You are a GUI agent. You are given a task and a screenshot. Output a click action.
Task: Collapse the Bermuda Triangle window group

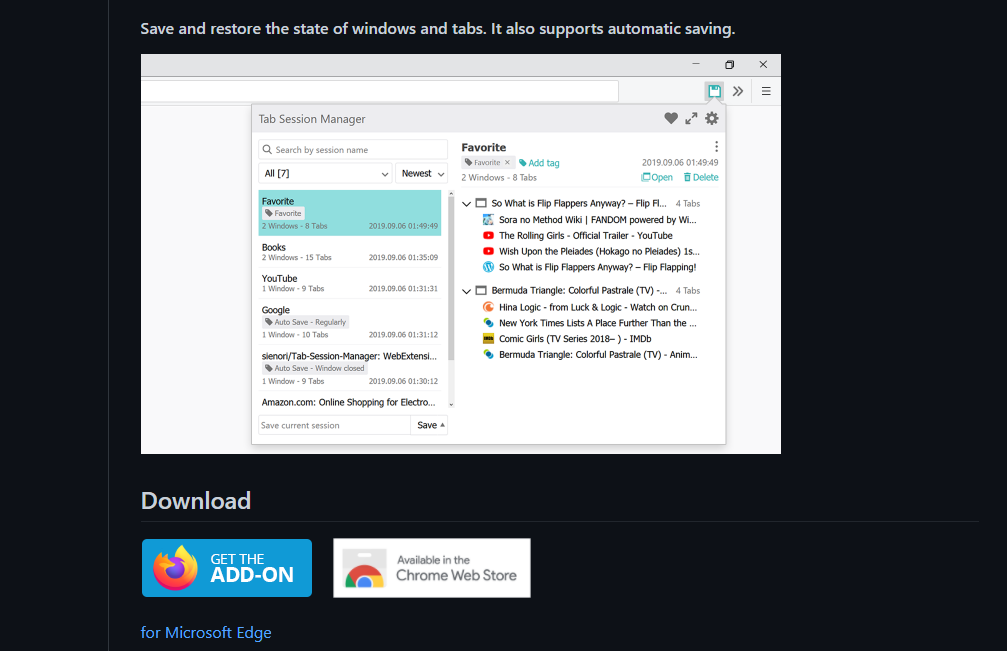[x=466, y=291]
